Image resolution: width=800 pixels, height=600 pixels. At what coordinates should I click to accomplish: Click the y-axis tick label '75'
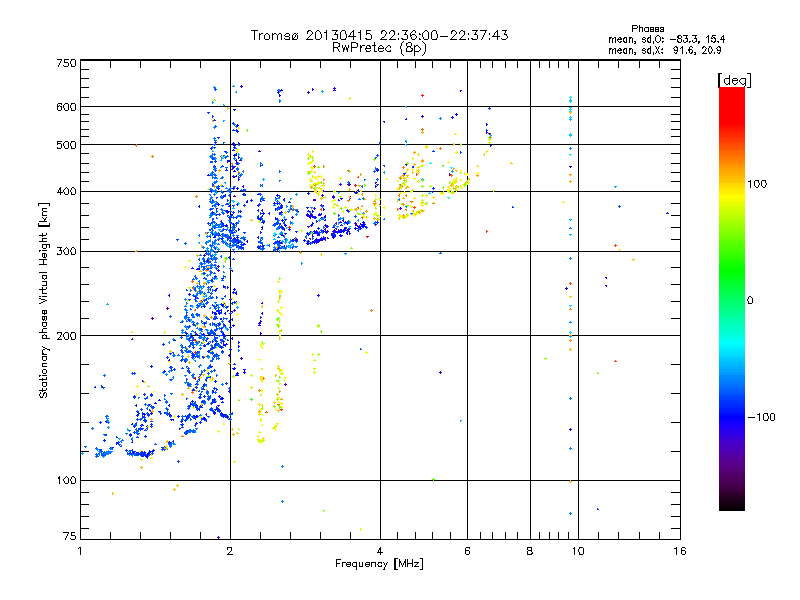click(70, 536)
